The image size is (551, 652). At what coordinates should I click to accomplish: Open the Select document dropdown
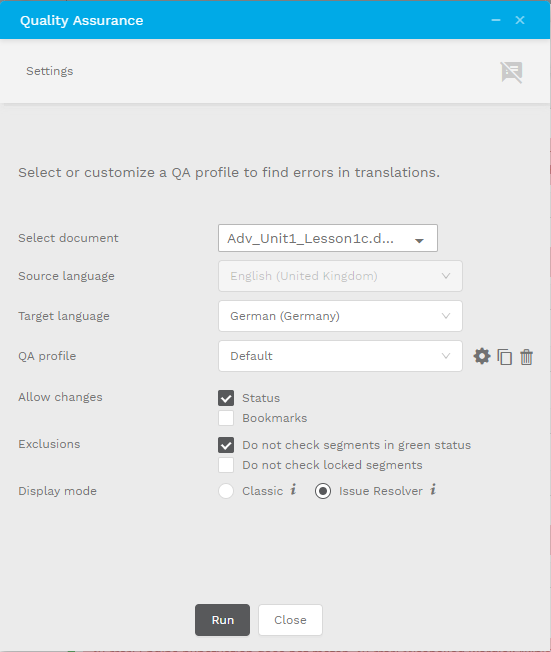328,238
